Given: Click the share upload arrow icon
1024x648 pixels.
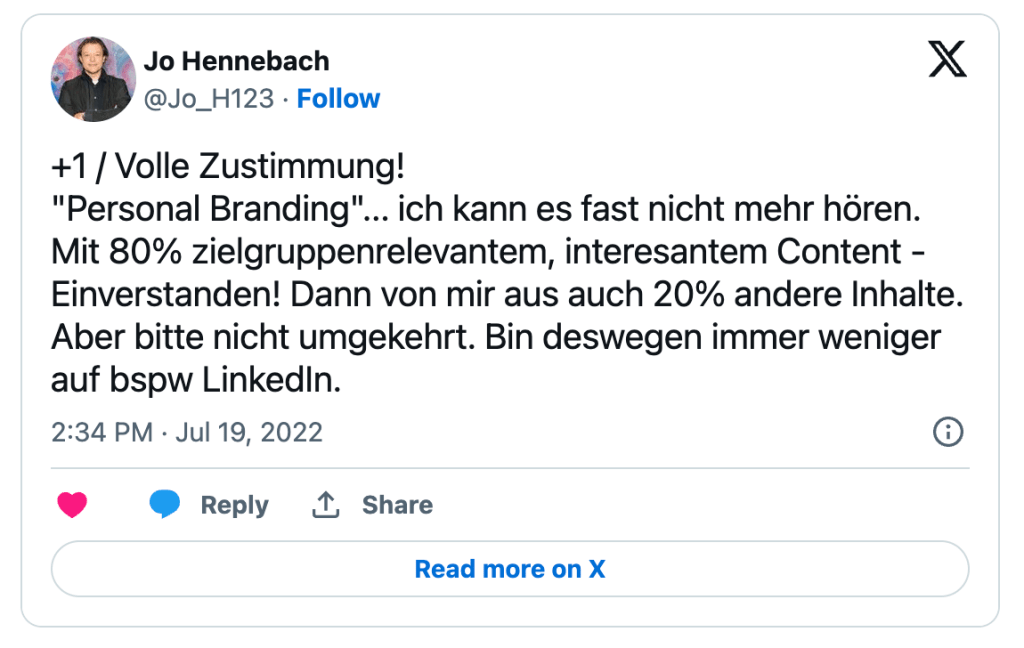Looking at the screenshot, I should coord(326,505).
